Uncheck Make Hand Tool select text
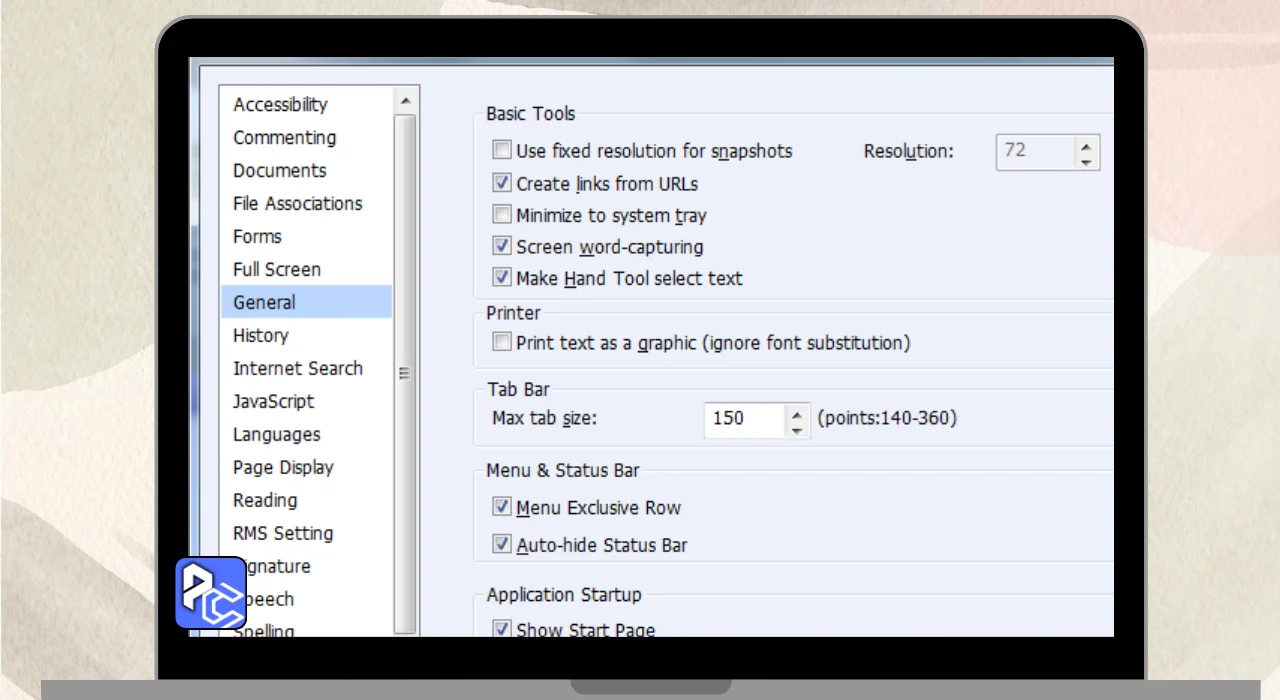The height and width of the screenshot is (700, 1280). pyautogui.click(x=502, y=278)
